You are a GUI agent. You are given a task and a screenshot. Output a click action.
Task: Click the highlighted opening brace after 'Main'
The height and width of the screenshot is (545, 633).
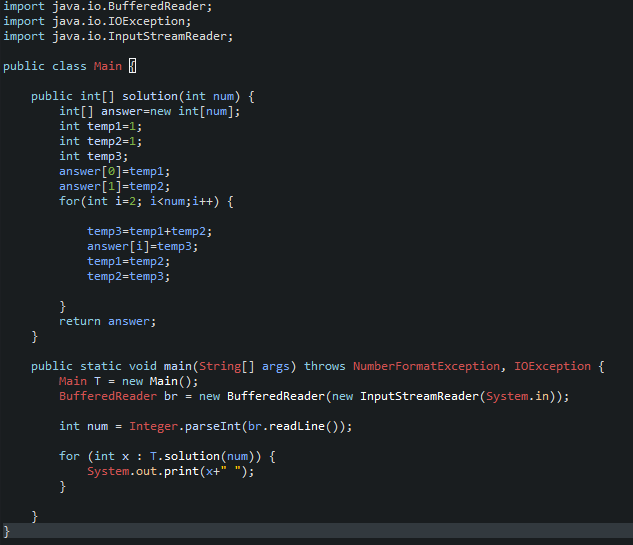(132, 66)
